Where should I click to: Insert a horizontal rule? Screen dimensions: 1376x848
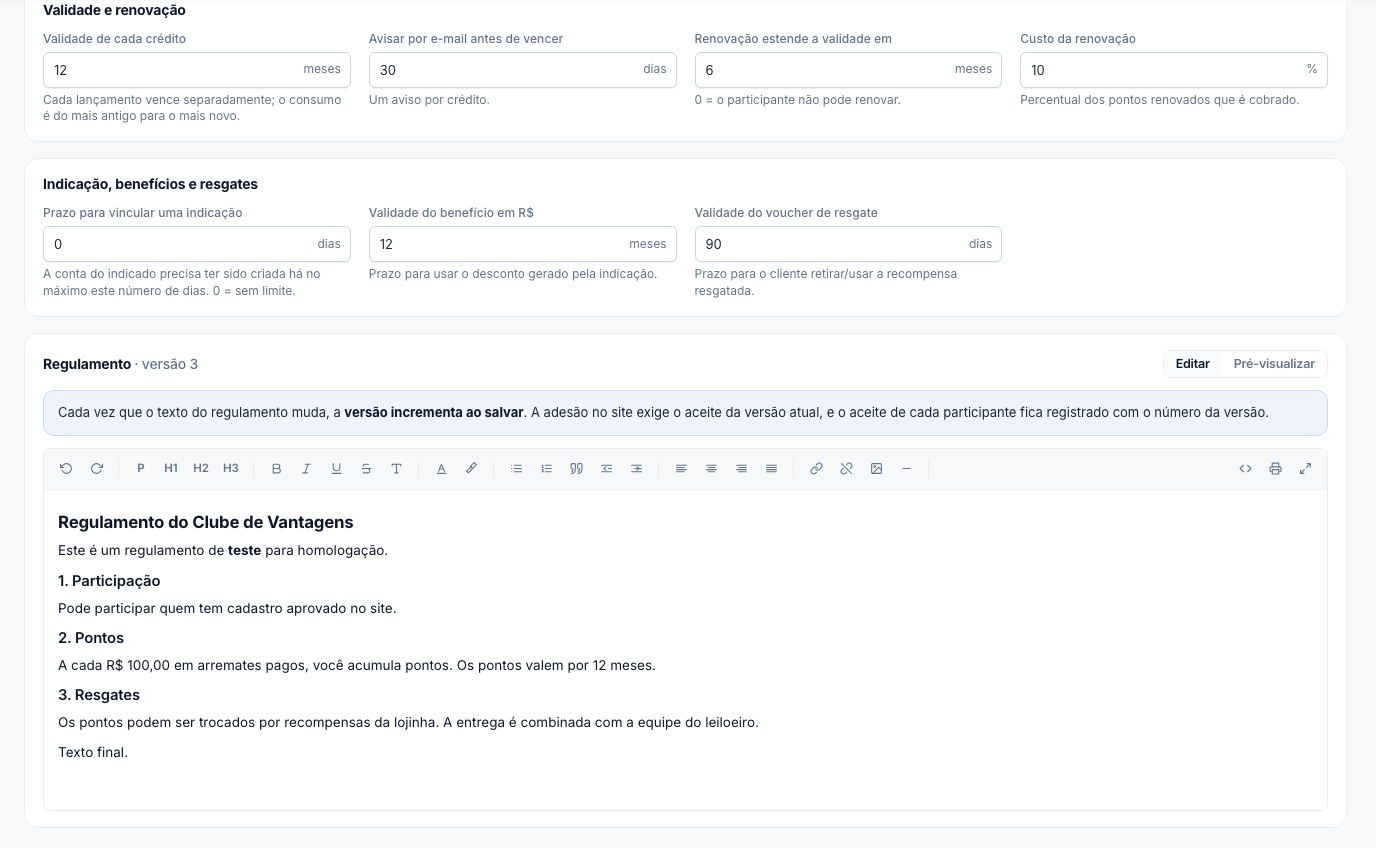[906, 468]
